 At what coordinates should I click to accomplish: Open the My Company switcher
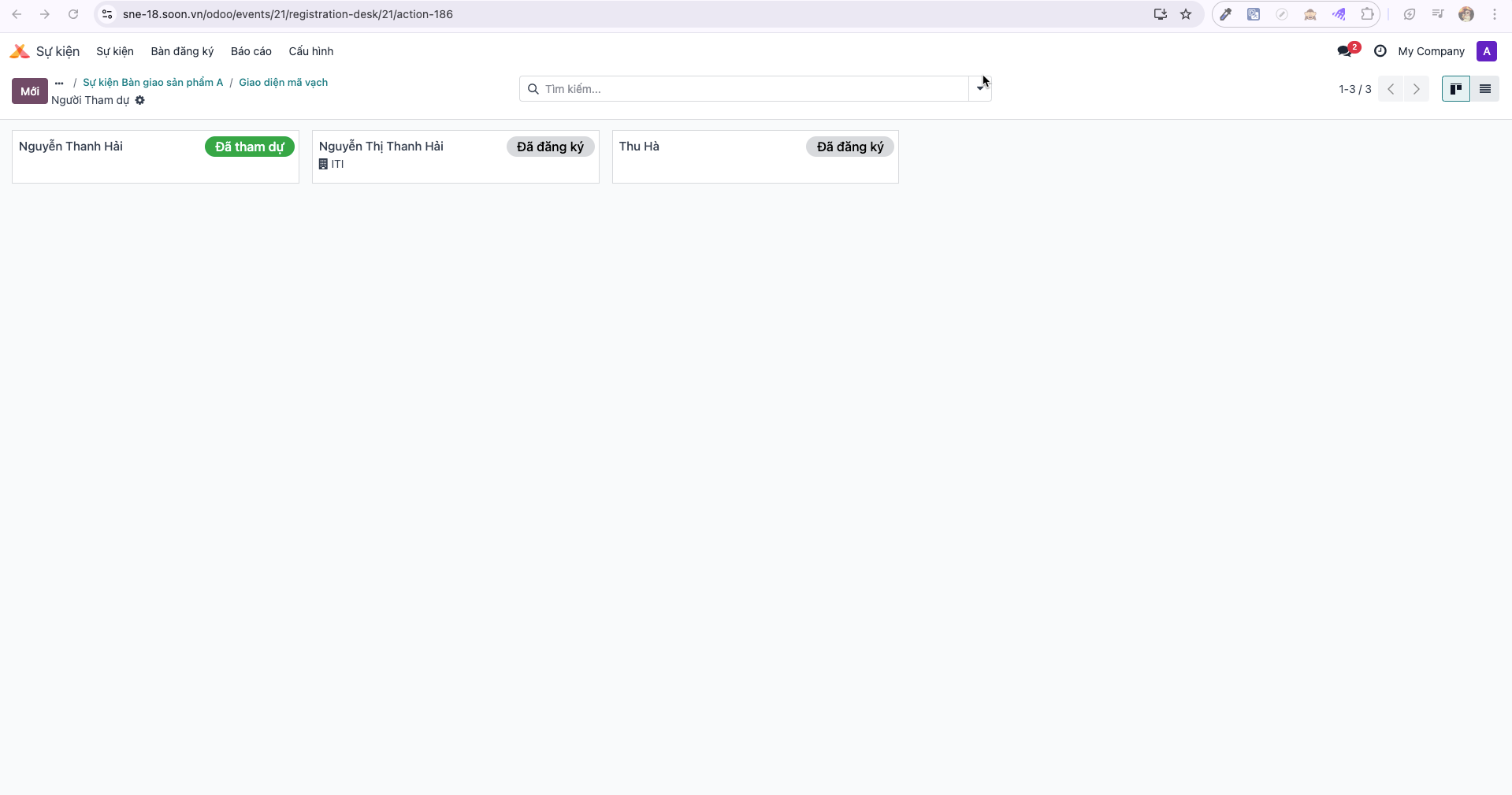[1431, 51]
